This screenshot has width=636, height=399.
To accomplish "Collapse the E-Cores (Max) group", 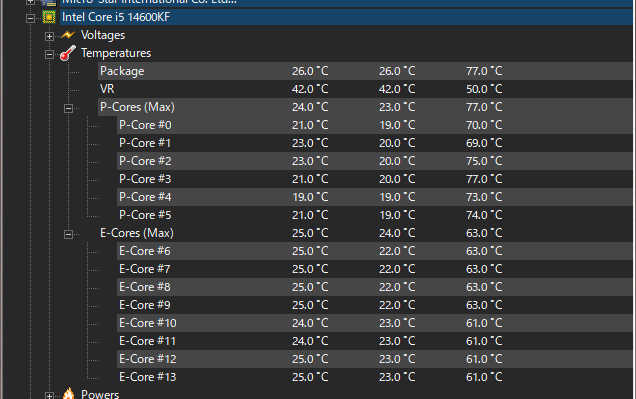I will pos(68,234).
